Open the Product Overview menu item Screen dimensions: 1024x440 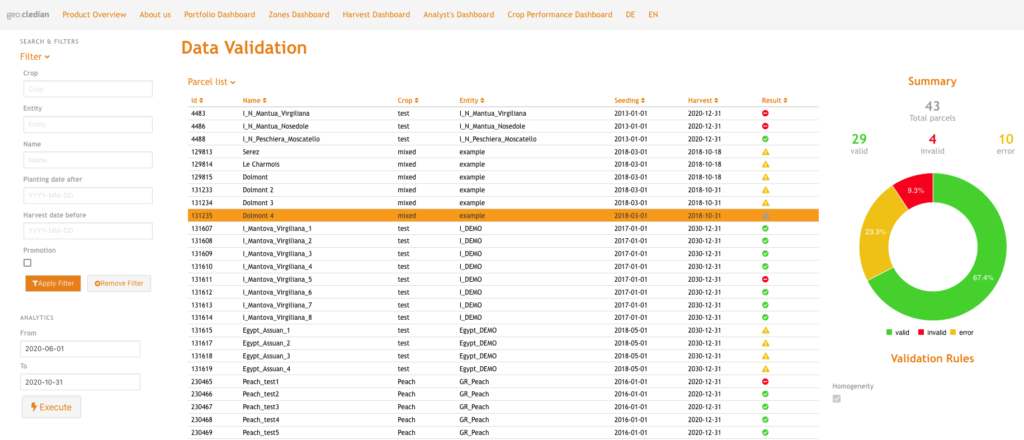(94, 14)
